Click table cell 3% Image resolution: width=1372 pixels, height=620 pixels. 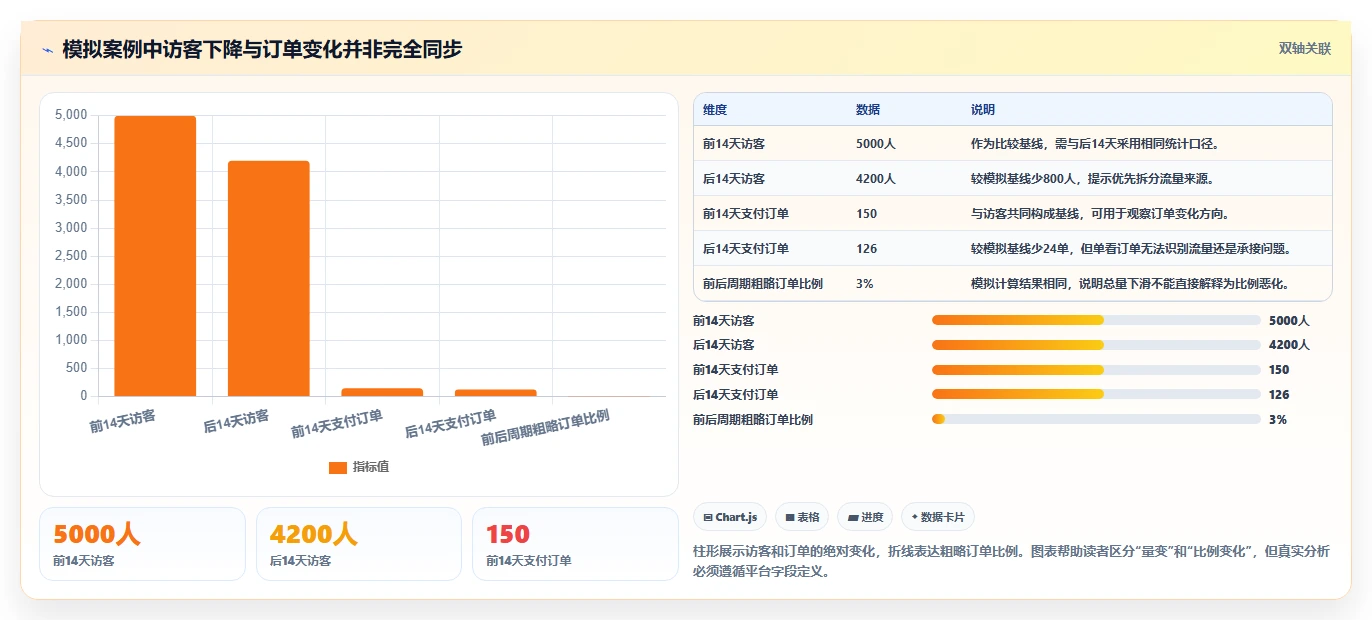pyautogui.click(x=865, y=284)
